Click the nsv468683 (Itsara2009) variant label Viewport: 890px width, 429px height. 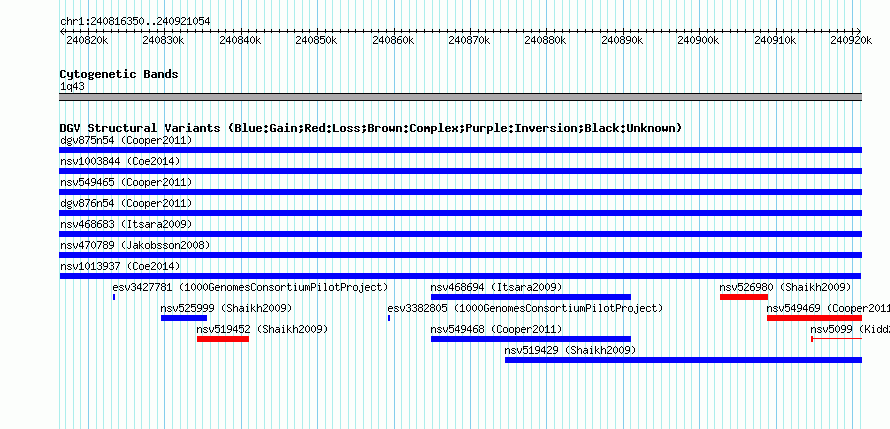pos(126,224)
